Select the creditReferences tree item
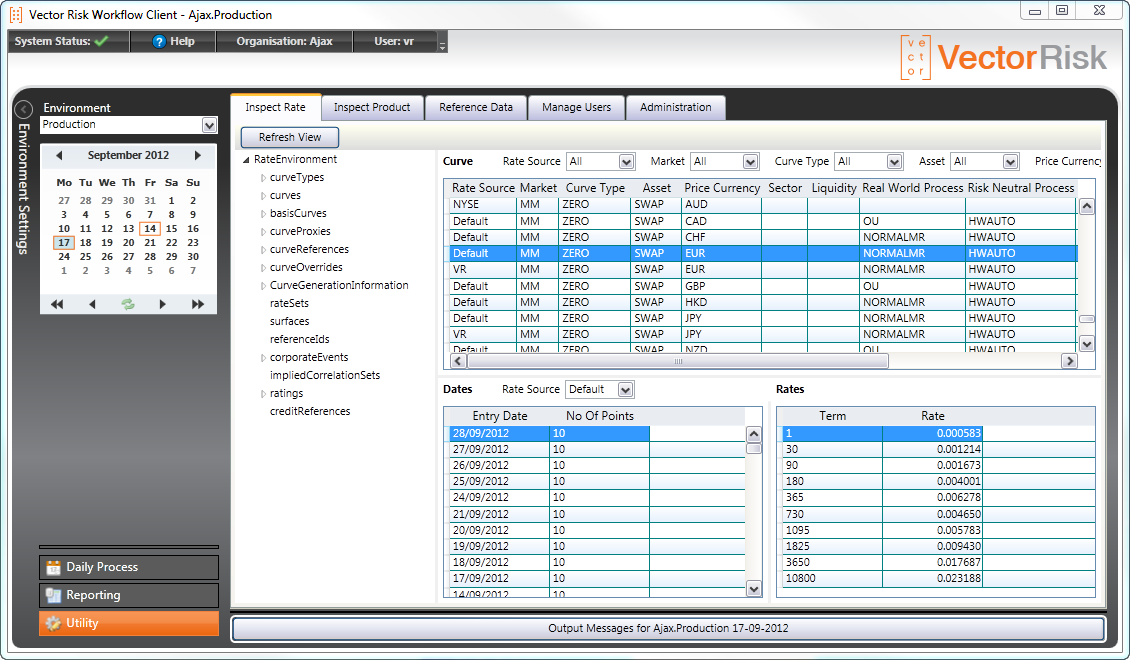This screenshot has height=660, width=1130. (x=310, y=411)
